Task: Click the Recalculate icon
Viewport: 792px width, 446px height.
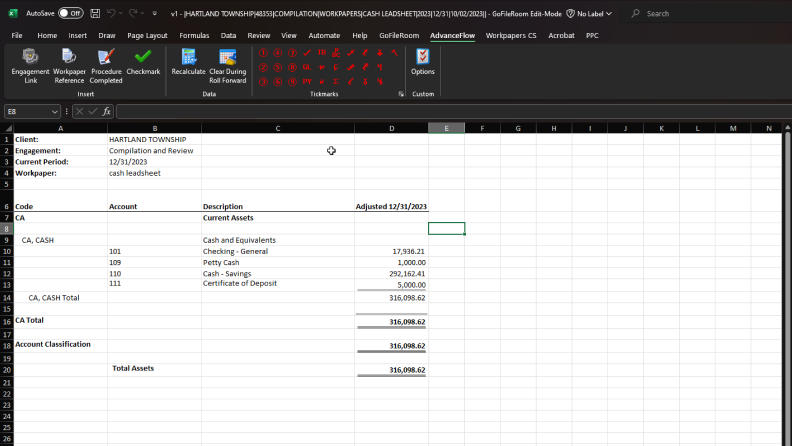Action: coord(188,63)
